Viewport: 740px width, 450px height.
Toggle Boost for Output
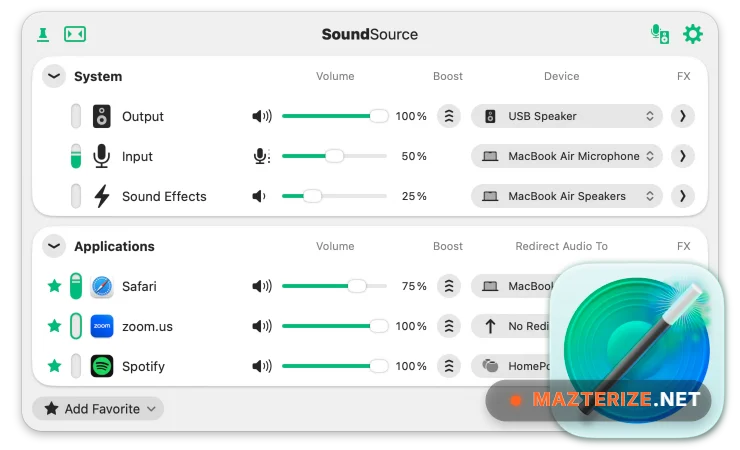tap(449, 116)
